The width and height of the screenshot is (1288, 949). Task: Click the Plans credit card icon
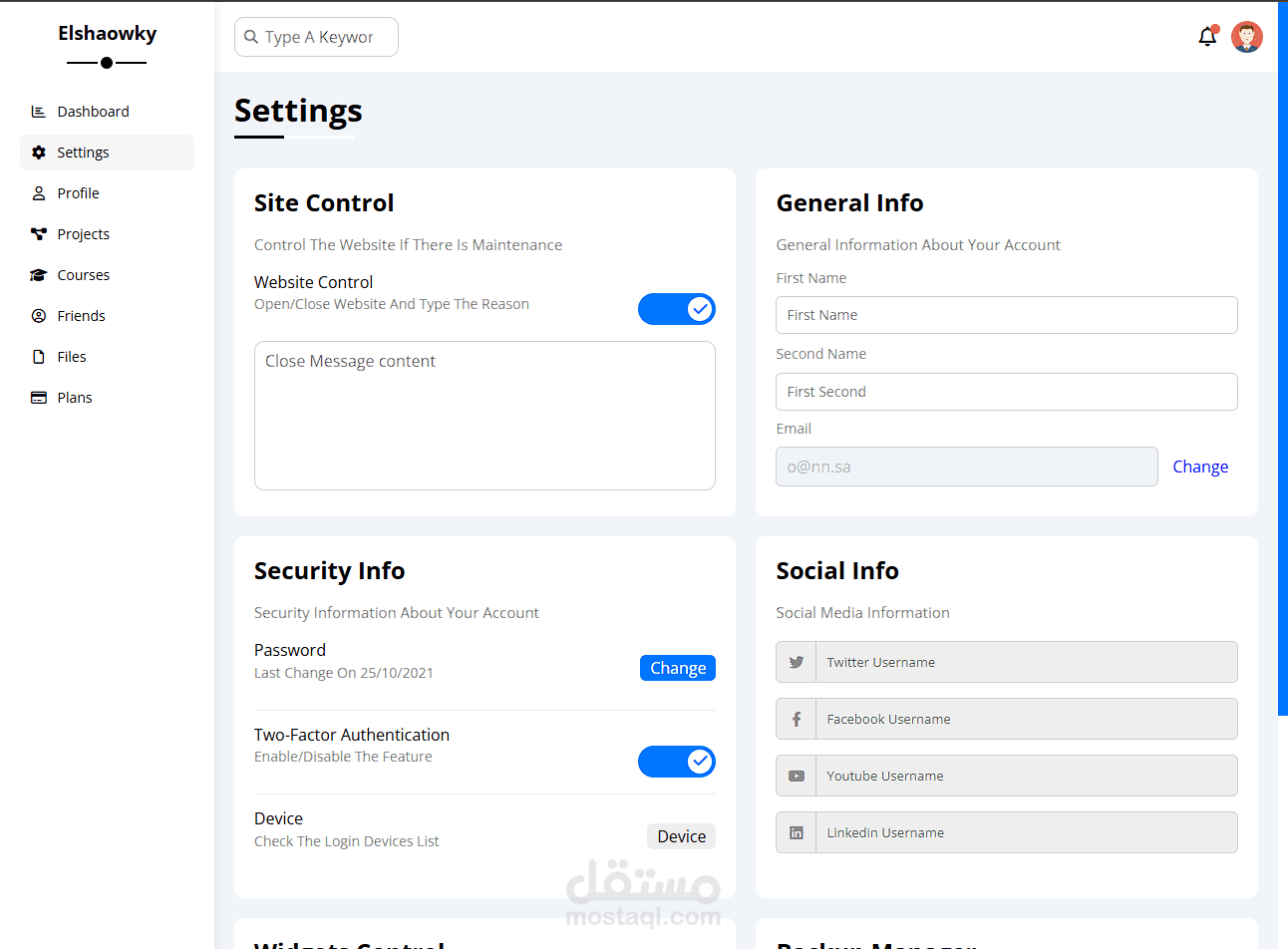pyautogui.click(x=39, y=398)
